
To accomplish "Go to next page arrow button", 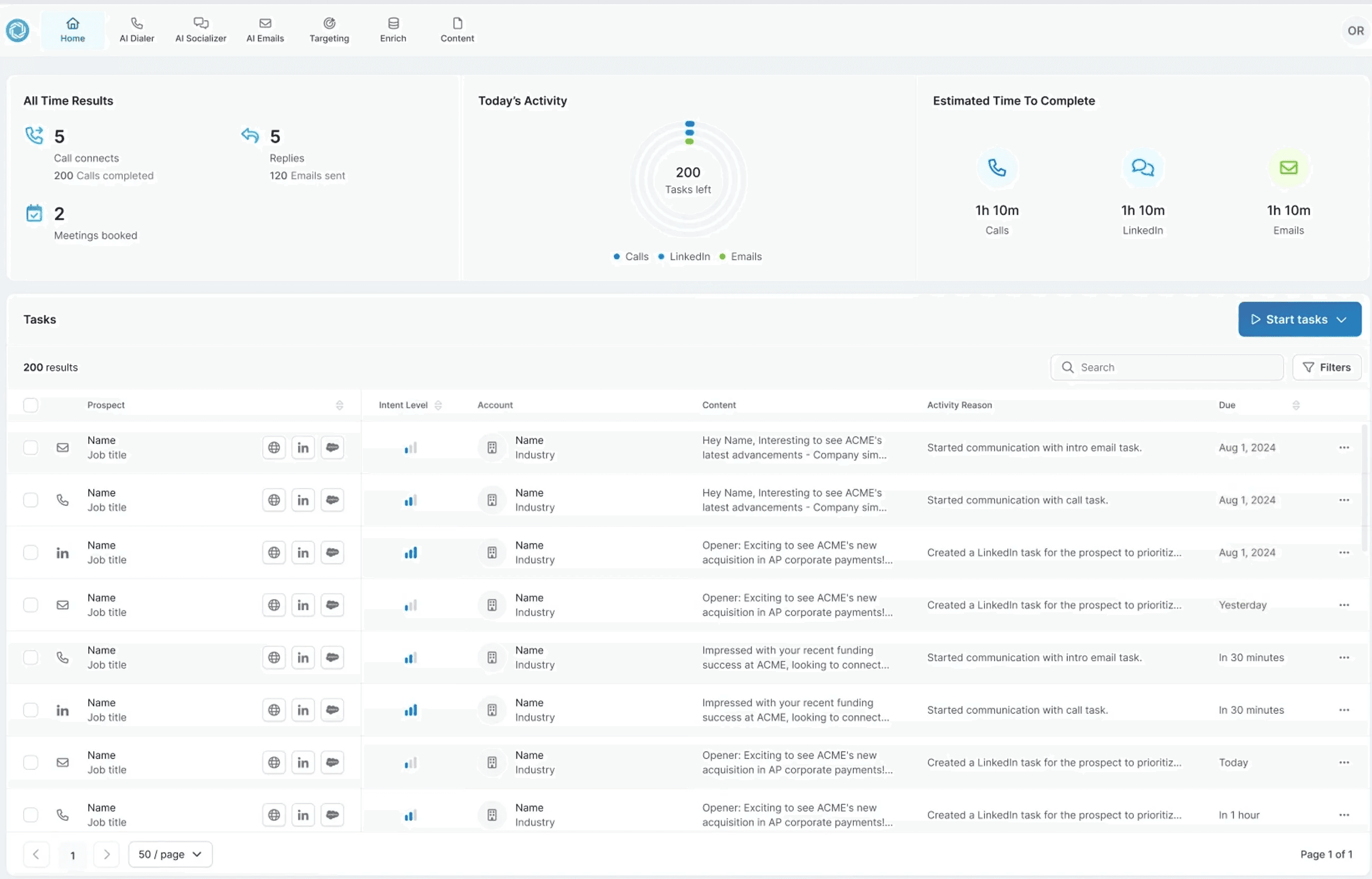I will click(x=106, y=855).
